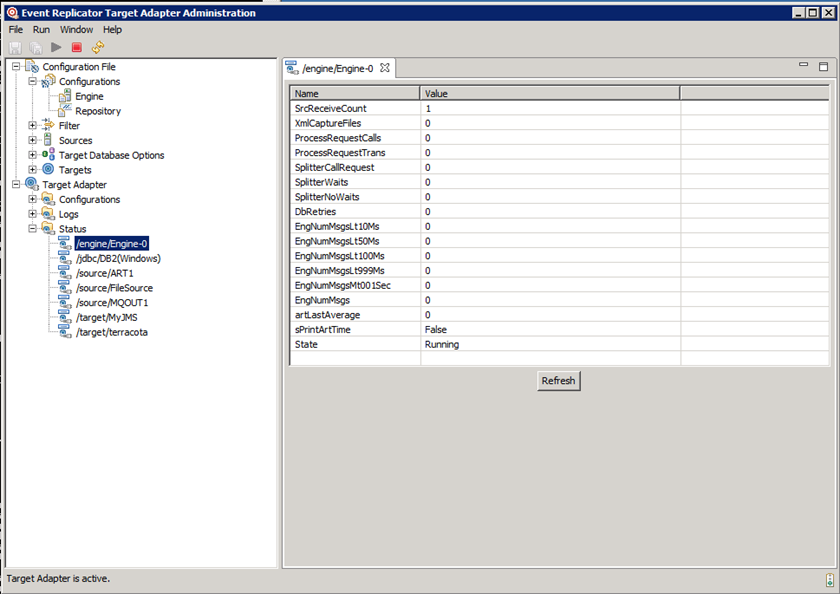The width and height of the screenshot is (840, 594).
Task: Maximize the Engine-0 view panel
Action: pyautogui.click(x=823, y=67)
